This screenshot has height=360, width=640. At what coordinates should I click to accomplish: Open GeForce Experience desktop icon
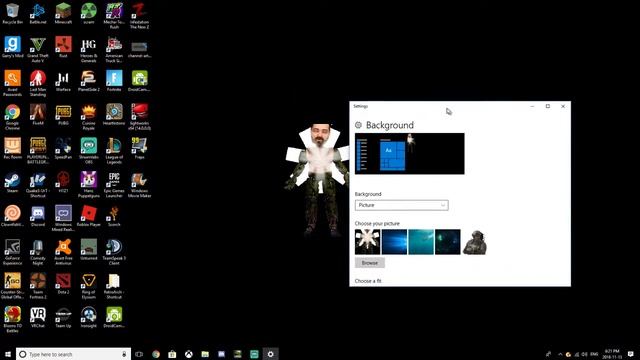(12, 252)
